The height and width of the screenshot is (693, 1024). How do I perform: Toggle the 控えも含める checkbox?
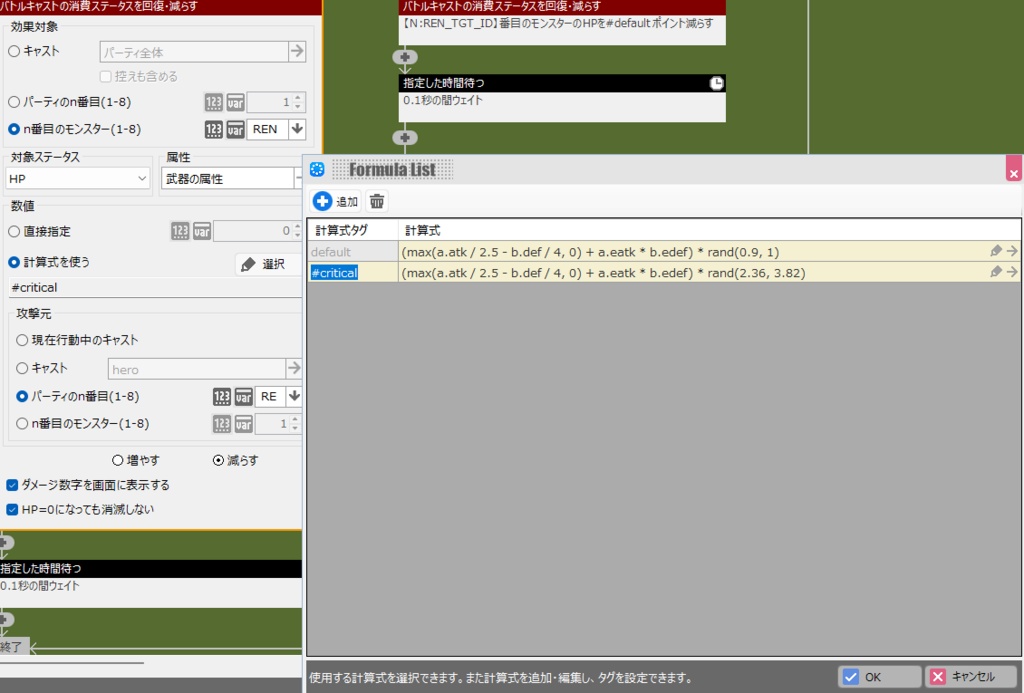pyautogui.click(x=105, y=76)
